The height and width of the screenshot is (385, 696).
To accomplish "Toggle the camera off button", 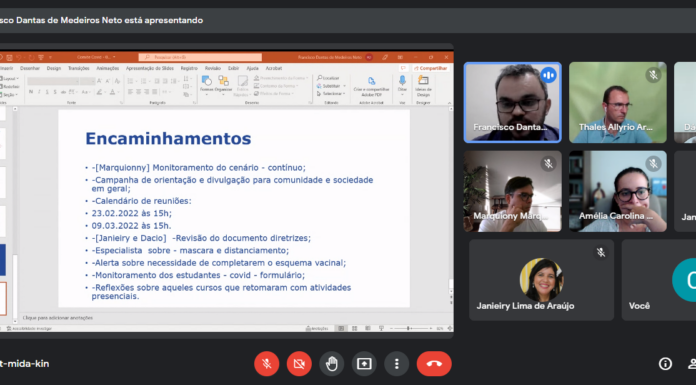I will pos(299,364).
